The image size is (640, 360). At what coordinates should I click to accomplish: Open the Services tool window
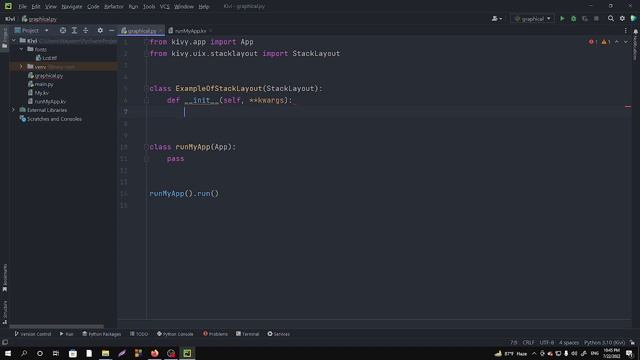pos(278,334)
